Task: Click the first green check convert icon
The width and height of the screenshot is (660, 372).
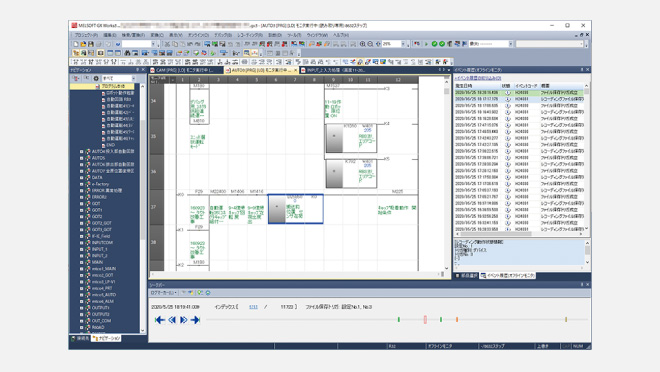Action: pos(434,44)
